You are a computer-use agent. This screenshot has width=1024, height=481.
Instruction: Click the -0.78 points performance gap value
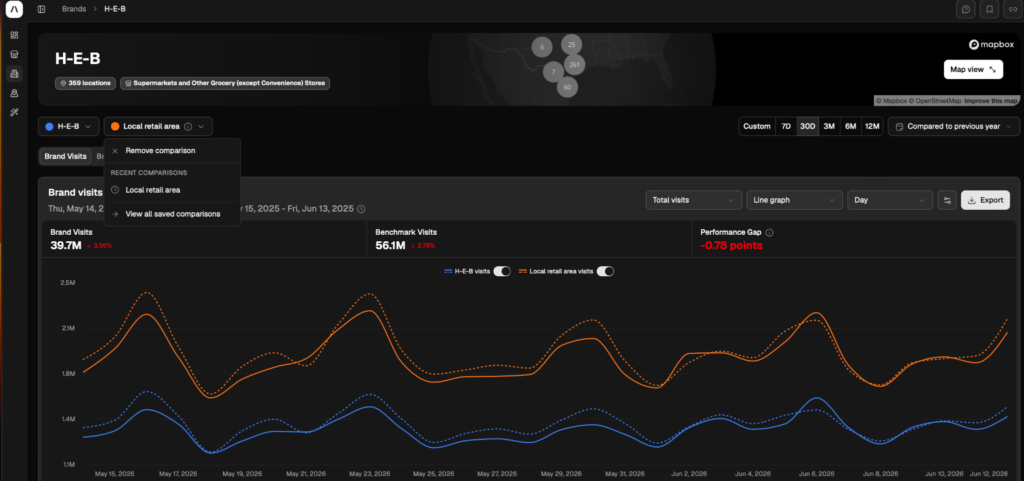pyautogui.click(x=731, y=245)
